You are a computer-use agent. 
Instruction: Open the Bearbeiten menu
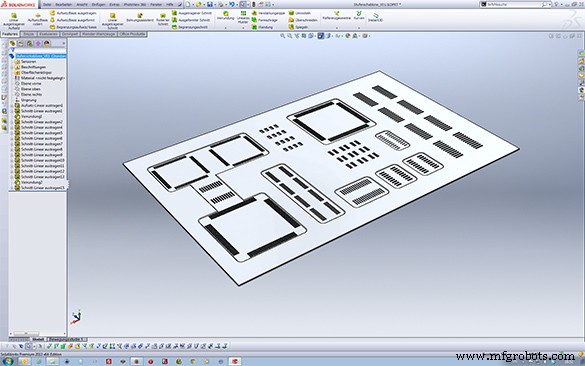click(63, 4)
